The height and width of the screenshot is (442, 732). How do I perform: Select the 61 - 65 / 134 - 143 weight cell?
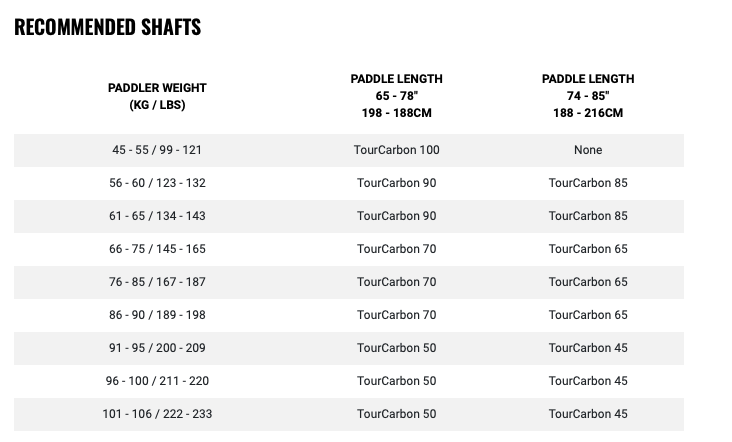pos(157,216)
